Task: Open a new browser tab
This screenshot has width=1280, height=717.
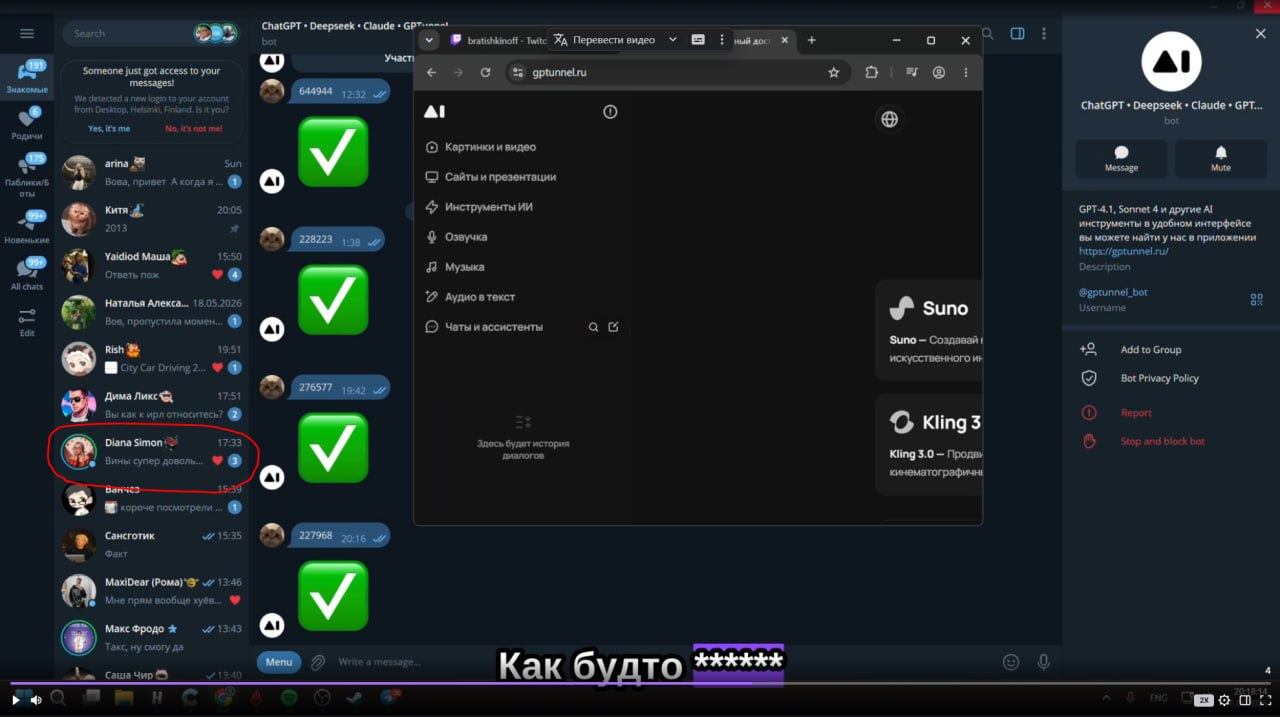Action: click(811, 40)
